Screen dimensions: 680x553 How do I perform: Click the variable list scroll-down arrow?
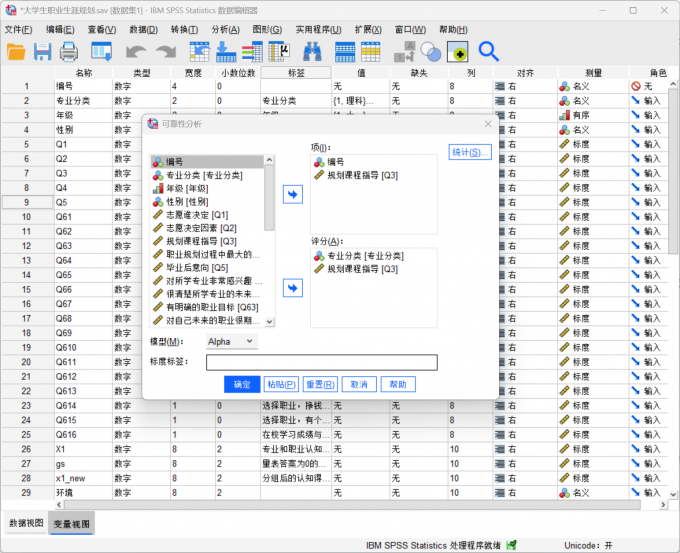(x=269, y=321)
